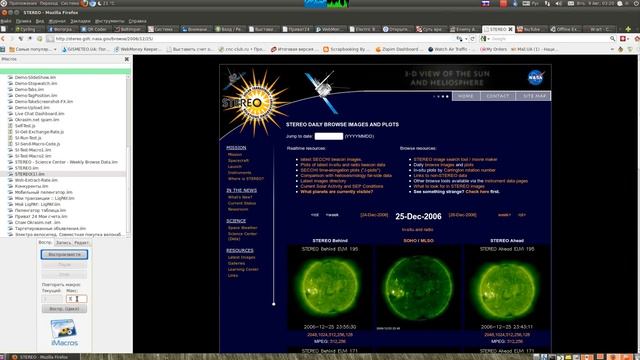
Task: Click the SITE MAP nav button
Action: pos(534,96)
